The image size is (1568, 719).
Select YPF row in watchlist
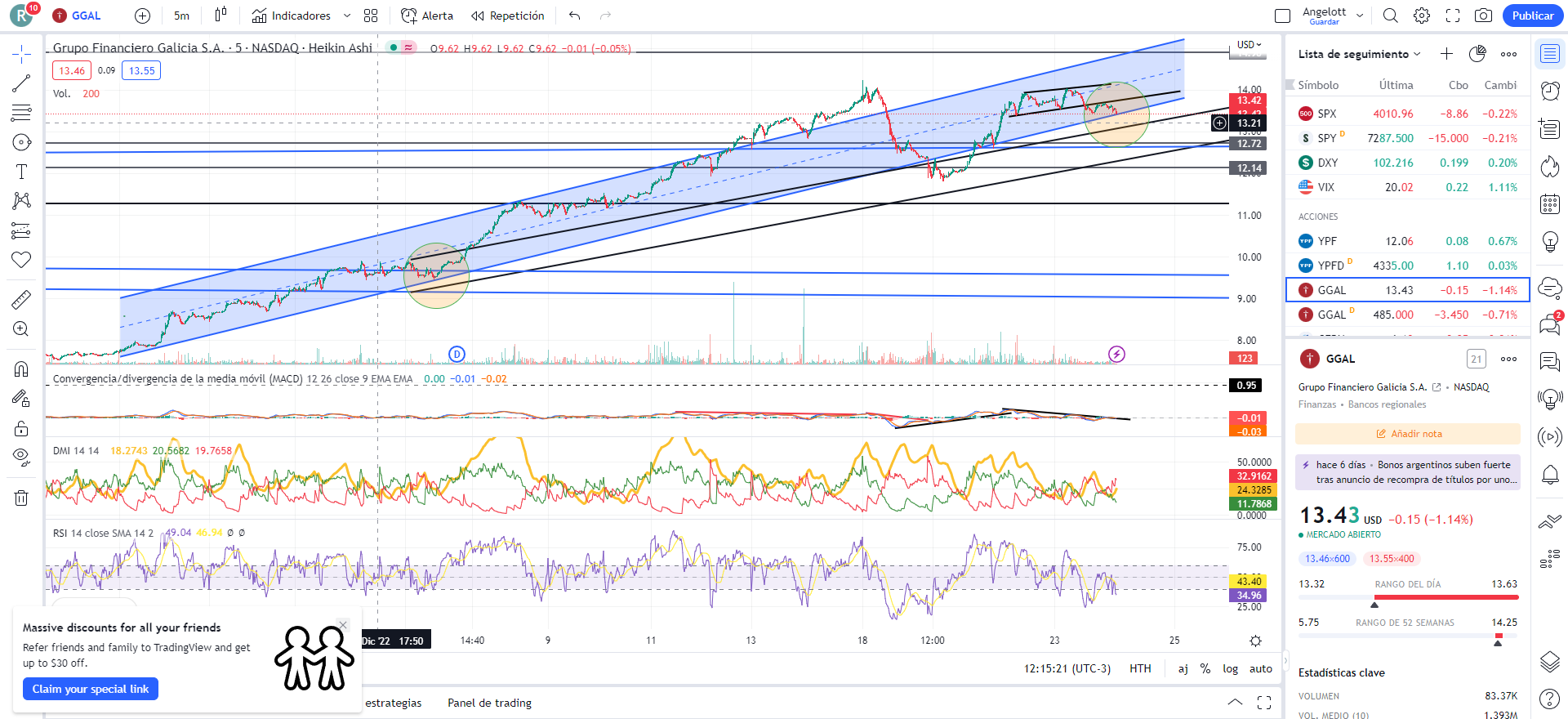click(x=1408, y=241)
